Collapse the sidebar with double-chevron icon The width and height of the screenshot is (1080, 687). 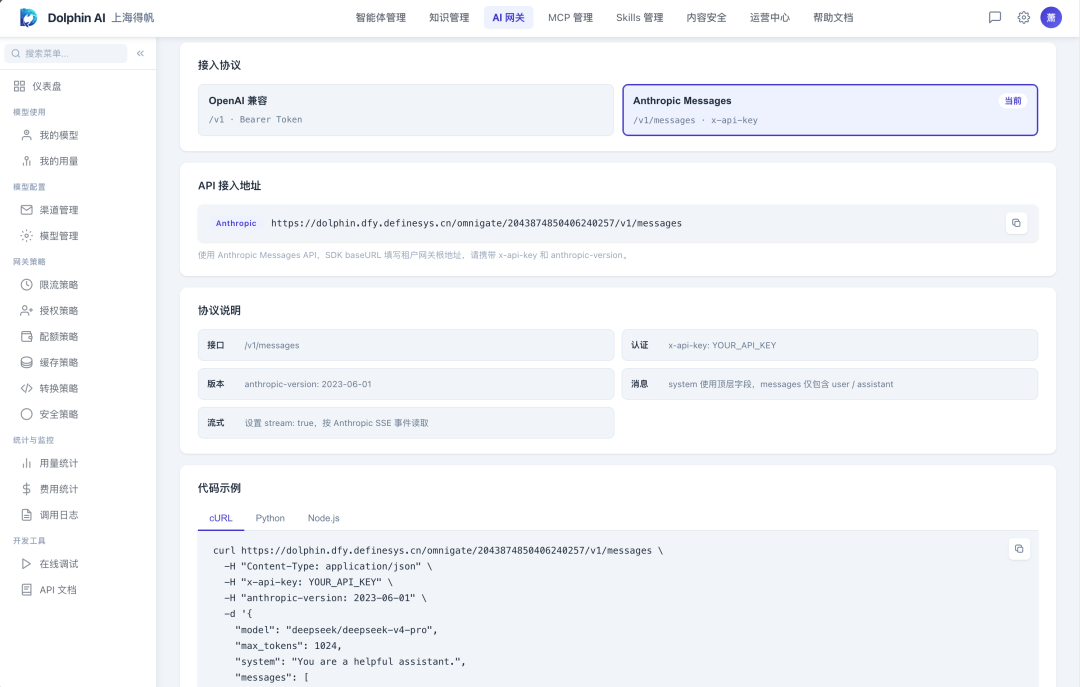[141, 53]
